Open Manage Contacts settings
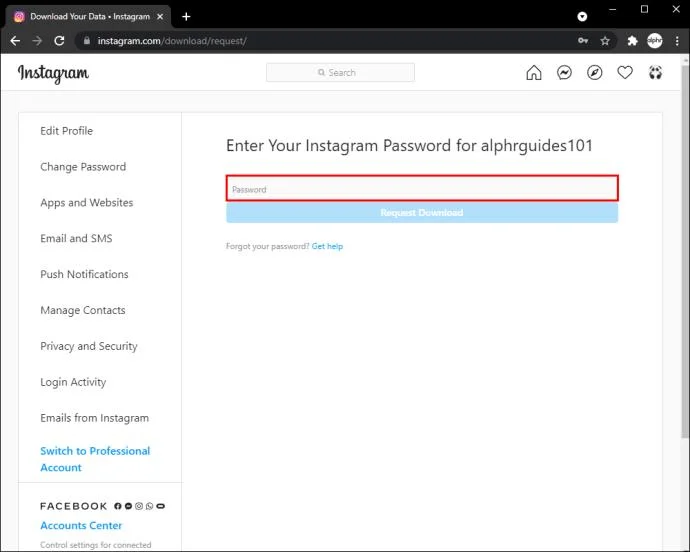Image resolution: width=690 pixels, height=552 pixels. click(x=83, y=310)
